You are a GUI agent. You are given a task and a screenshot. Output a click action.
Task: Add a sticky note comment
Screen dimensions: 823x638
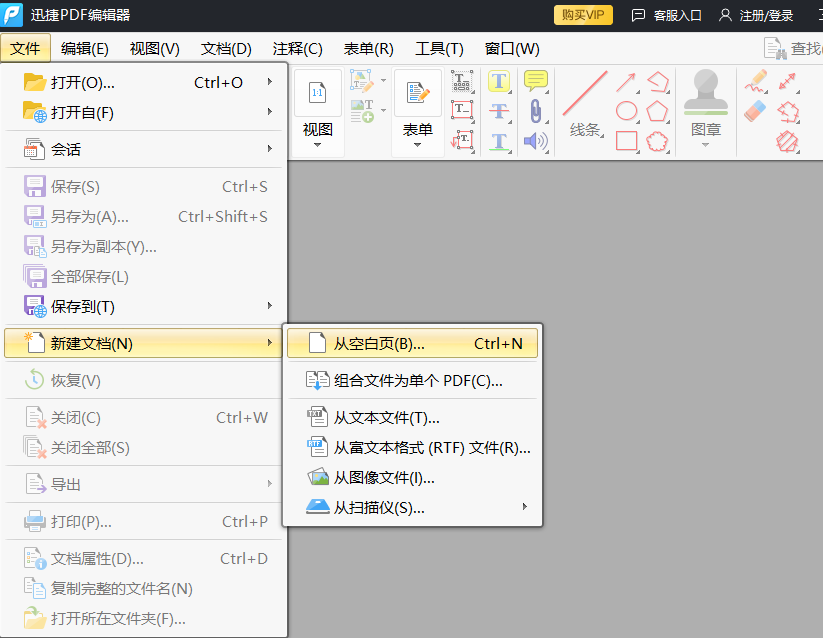[x=535, y=81]
